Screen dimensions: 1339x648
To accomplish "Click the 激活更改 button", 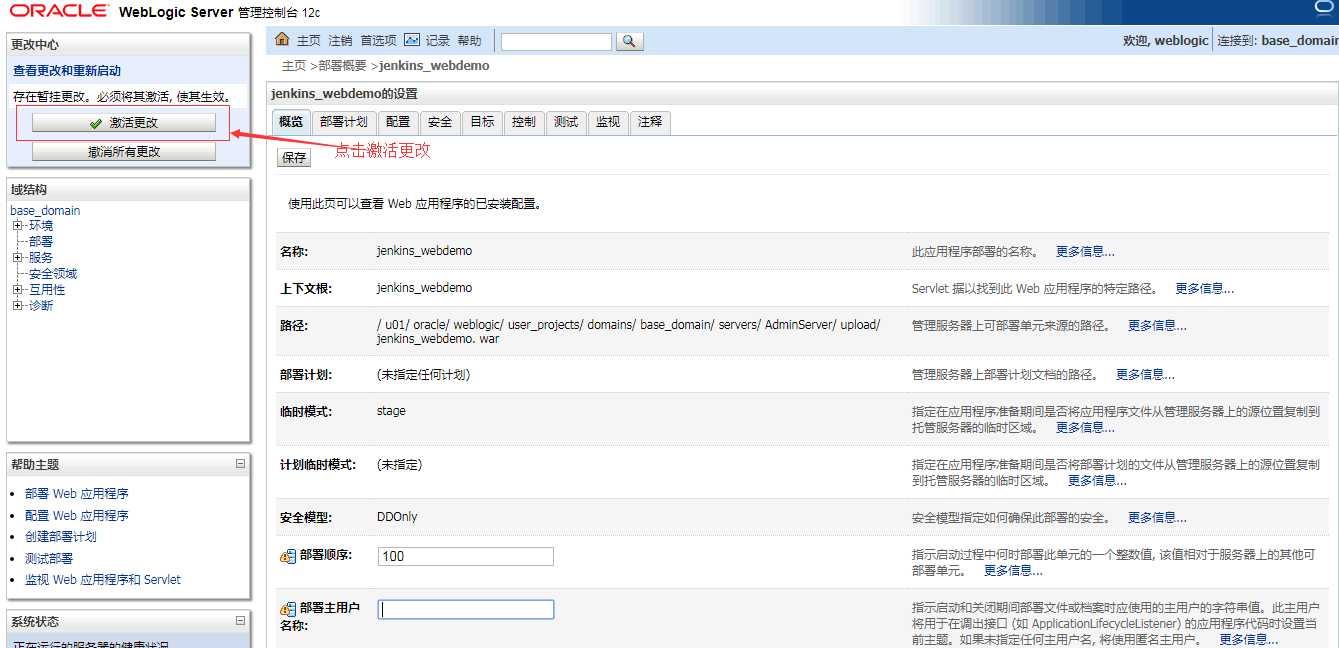I will pyautogui.click(x=124, y=123).
